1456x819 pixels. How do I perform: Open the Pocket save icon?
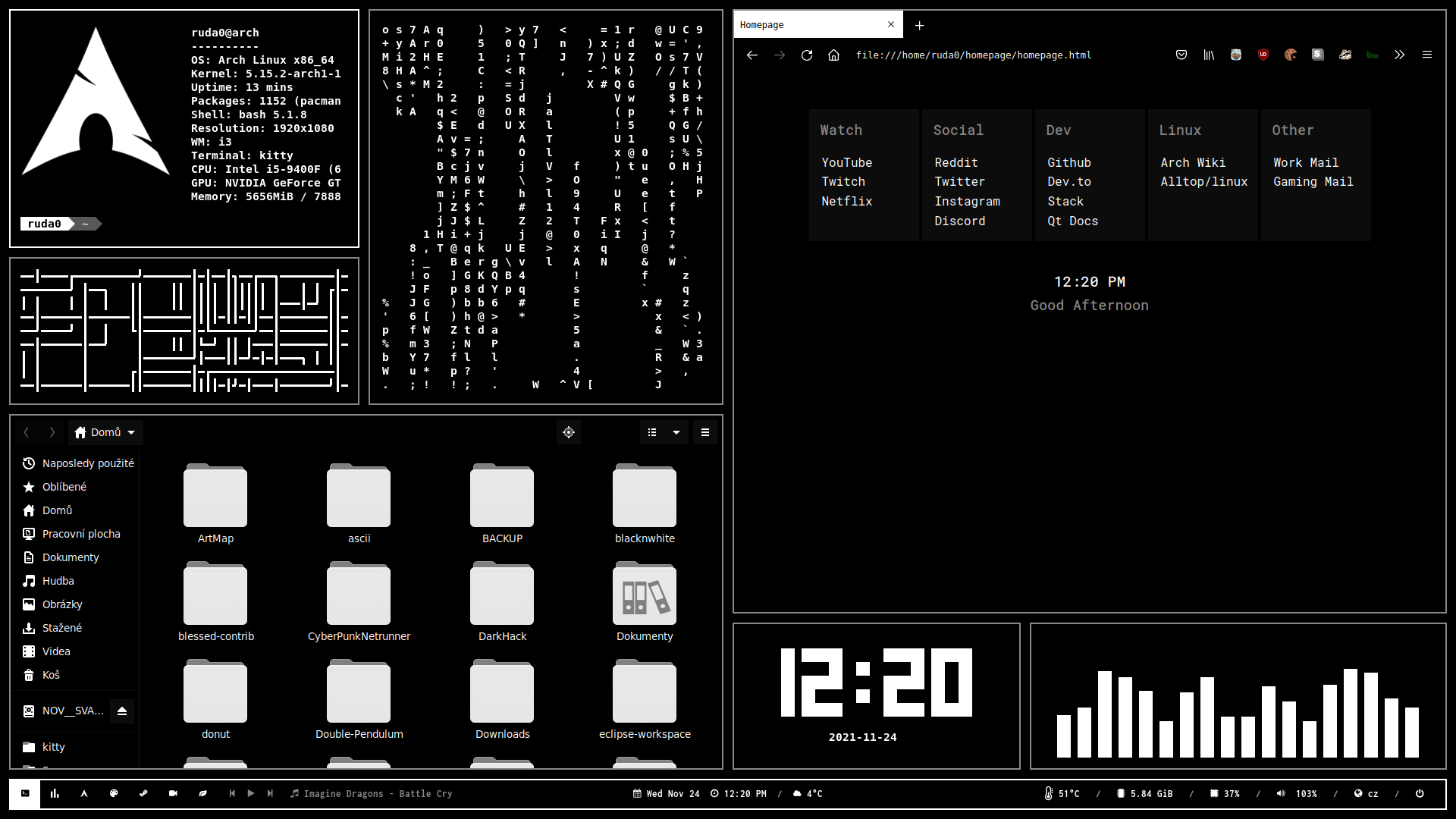[1181, 55]
